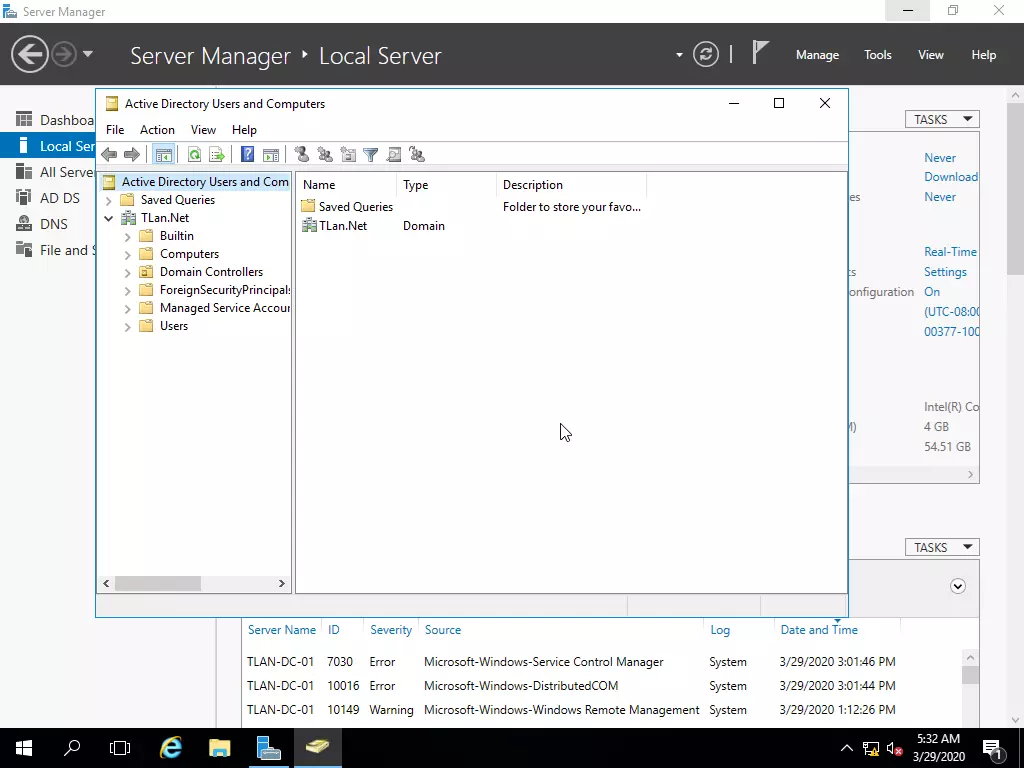Toggle the Show/Hide Console Tree toolbar button
This screenshot has height=768, width=1024.
[x=163, y=155]
